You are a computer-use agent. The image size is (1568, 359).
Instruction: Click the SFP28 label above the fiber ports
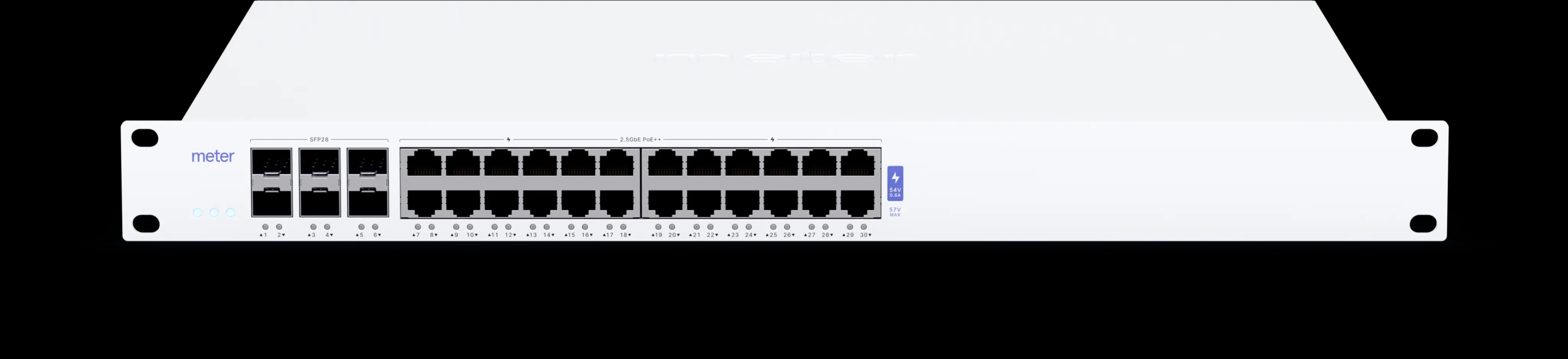(x=319, y=140)
